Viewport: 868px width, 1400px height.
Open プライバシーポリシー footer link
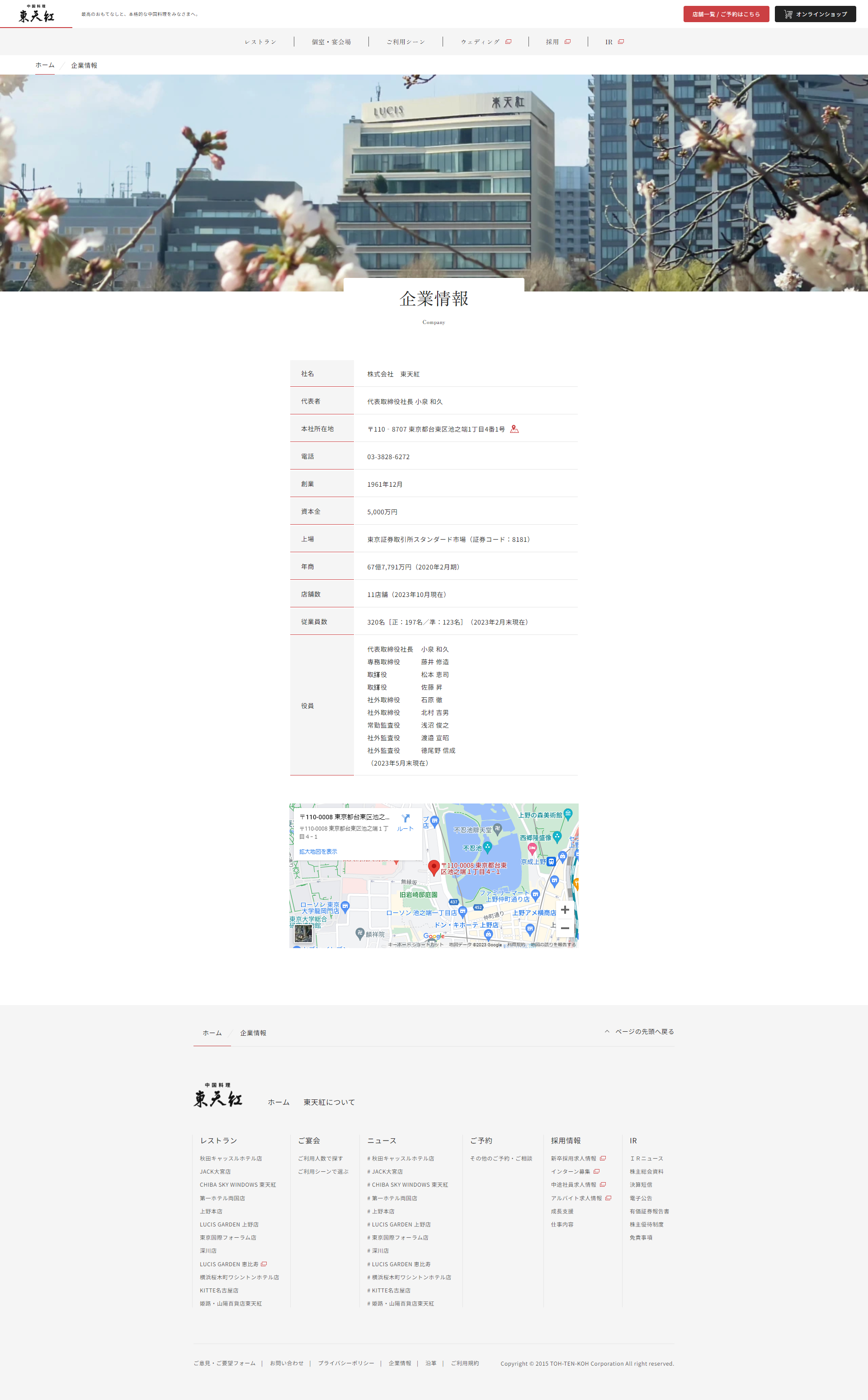[346, 1363]
